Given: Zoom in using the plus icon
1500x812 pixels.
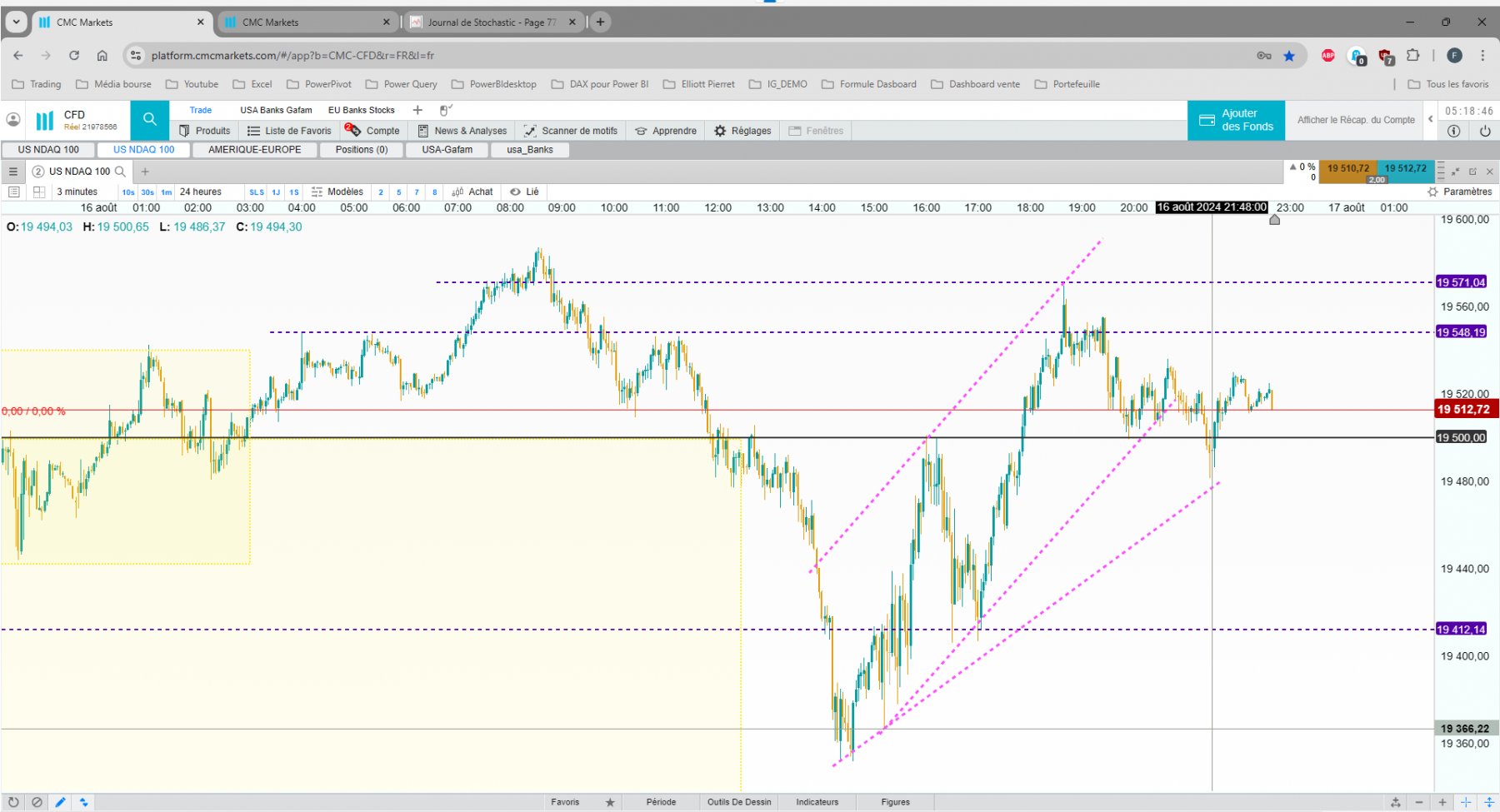Looking at the screenshot, I should point(1442,802).
